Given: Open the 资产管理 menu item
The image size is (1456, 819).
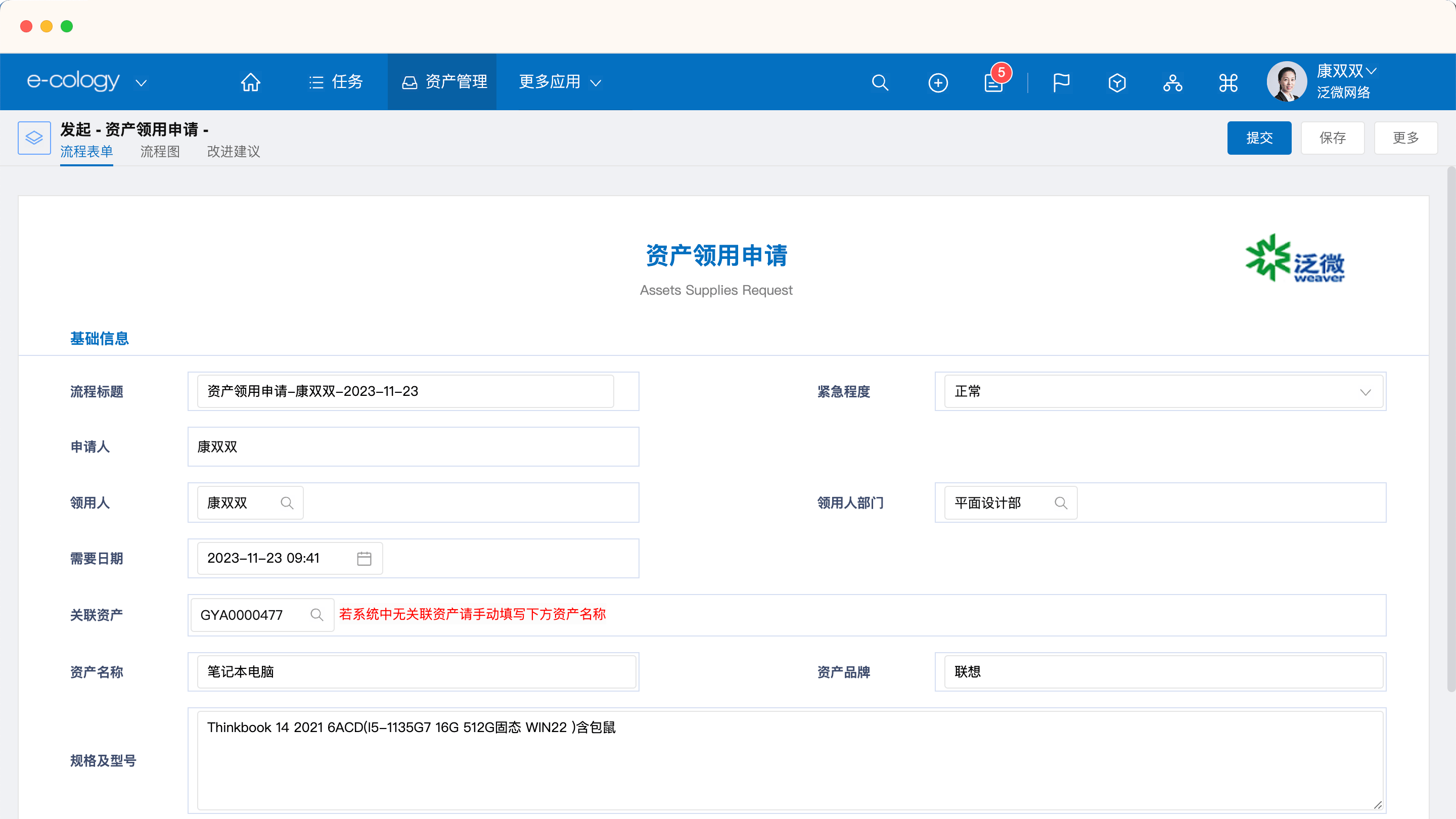Looking at the screenshot, I should [x=444, y=82].
